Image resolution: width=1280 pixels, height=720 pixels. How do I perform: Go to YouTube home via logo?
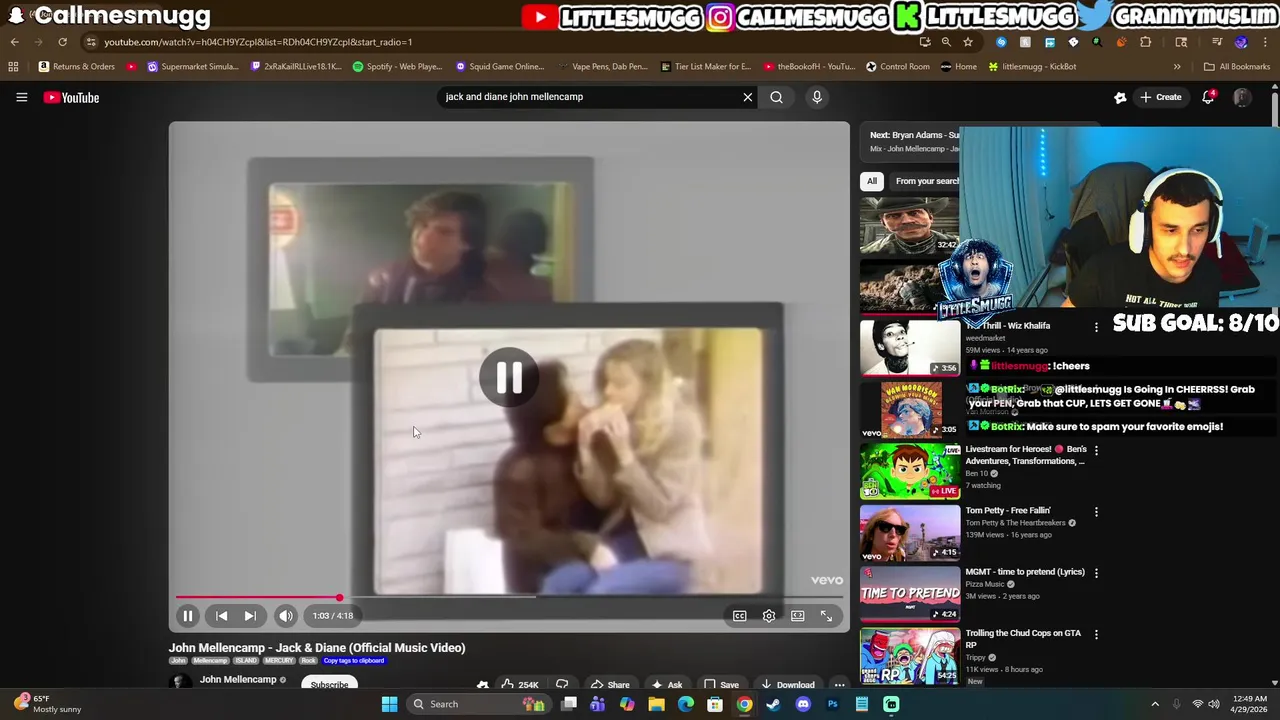point(71,97)
